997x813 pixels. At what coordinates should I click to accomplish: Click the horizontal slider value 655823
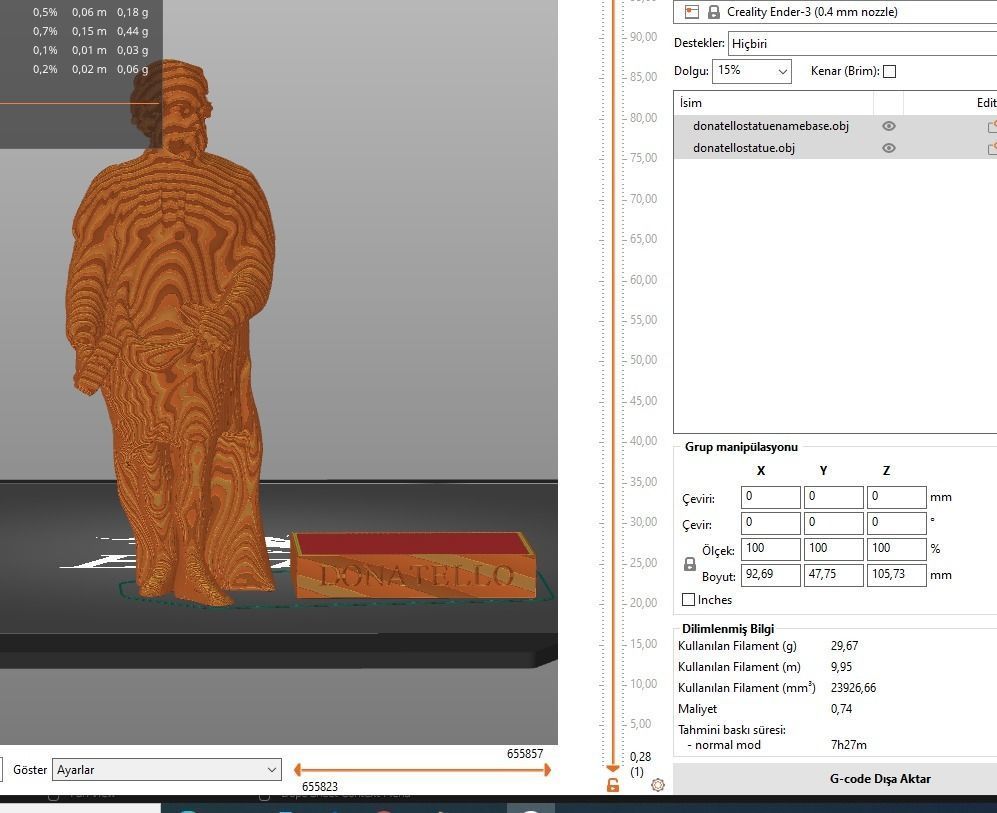coord(320,786)
